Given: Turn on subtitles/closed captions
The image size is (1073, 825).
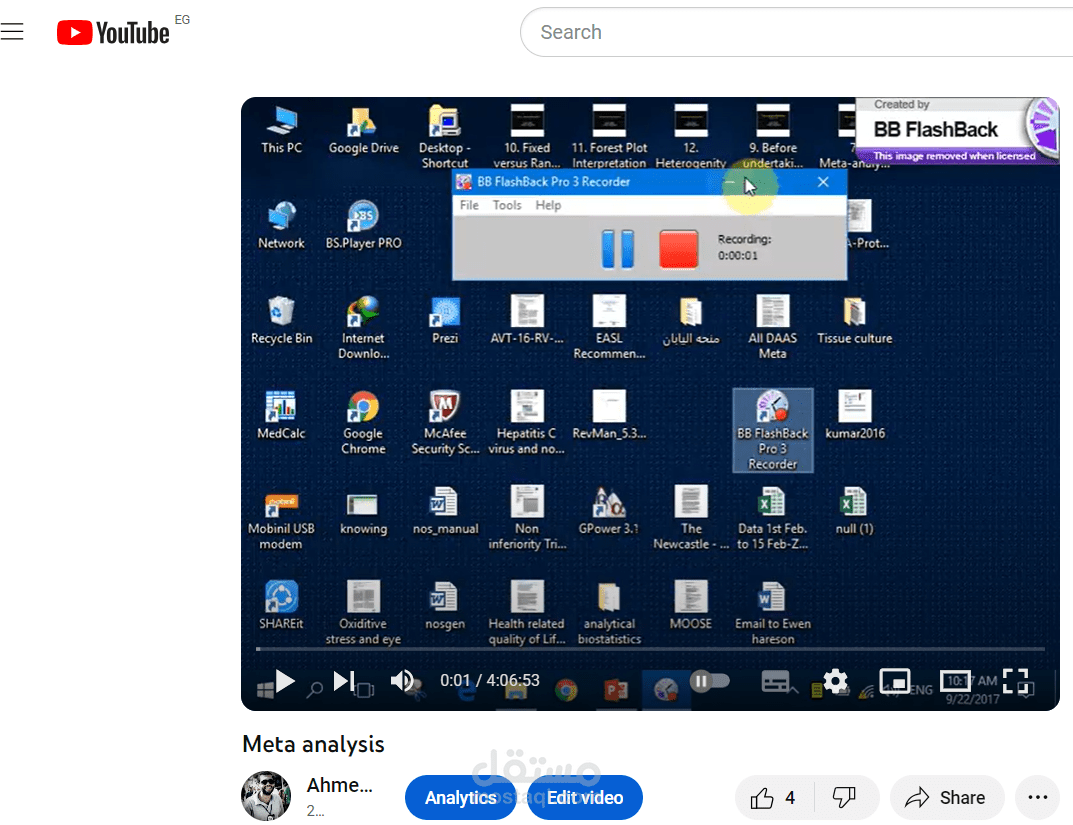Looking at the screenshot, I should (775, 681).
